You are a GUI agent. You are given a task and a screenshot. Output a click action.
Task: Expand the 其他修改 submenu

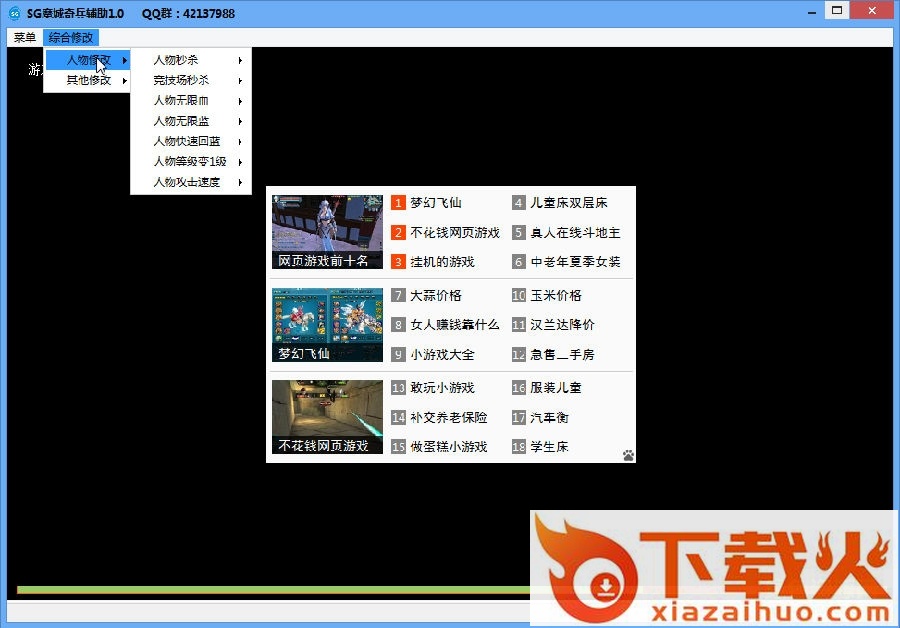point(88,80)
